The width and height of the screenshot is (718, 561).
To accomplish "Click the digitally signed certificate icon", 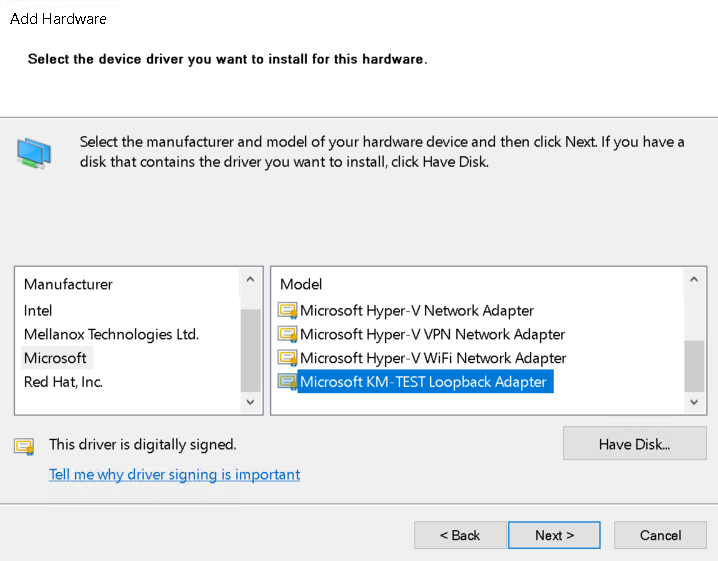I will tap(25, 445).
